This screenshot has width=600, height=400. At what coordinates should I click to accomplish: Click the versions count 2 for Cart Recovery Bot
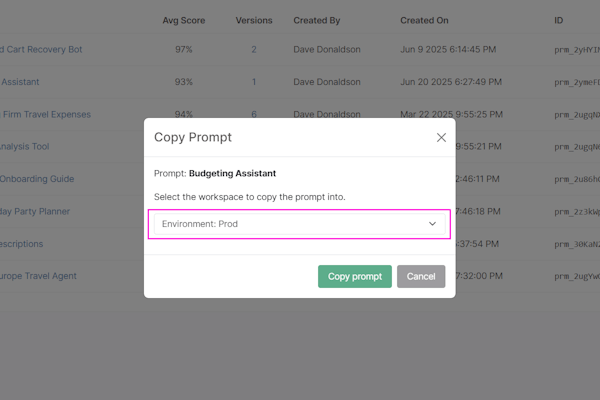(254, 49)
